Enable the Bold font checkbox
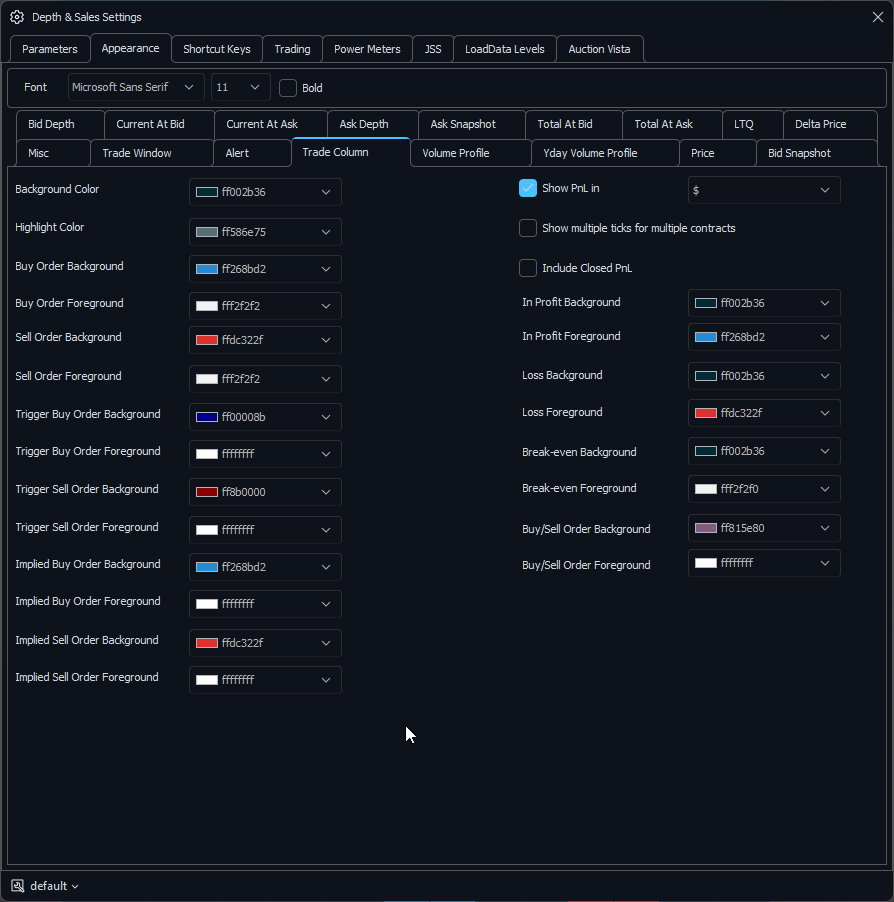 click(x=288, y=88)
